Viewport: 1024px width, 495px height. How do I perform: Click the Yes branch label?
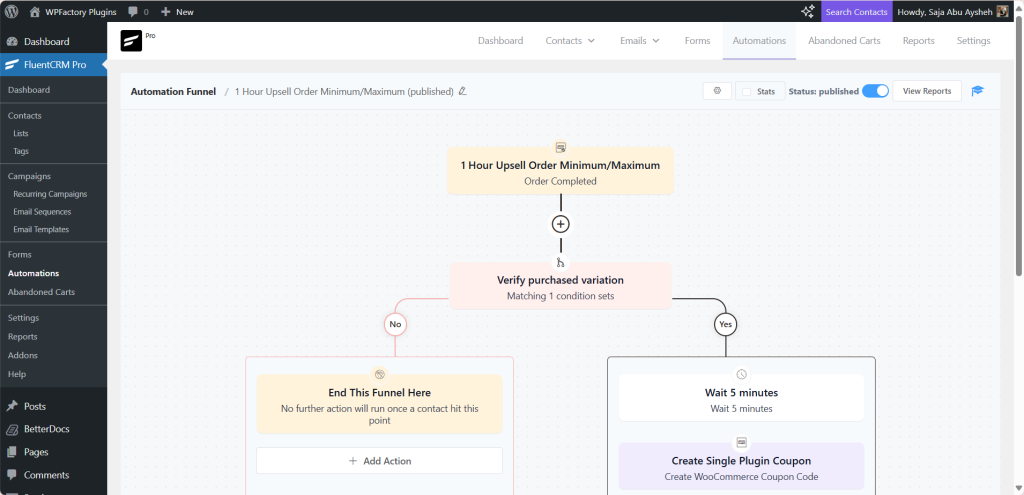coord(726,324)
